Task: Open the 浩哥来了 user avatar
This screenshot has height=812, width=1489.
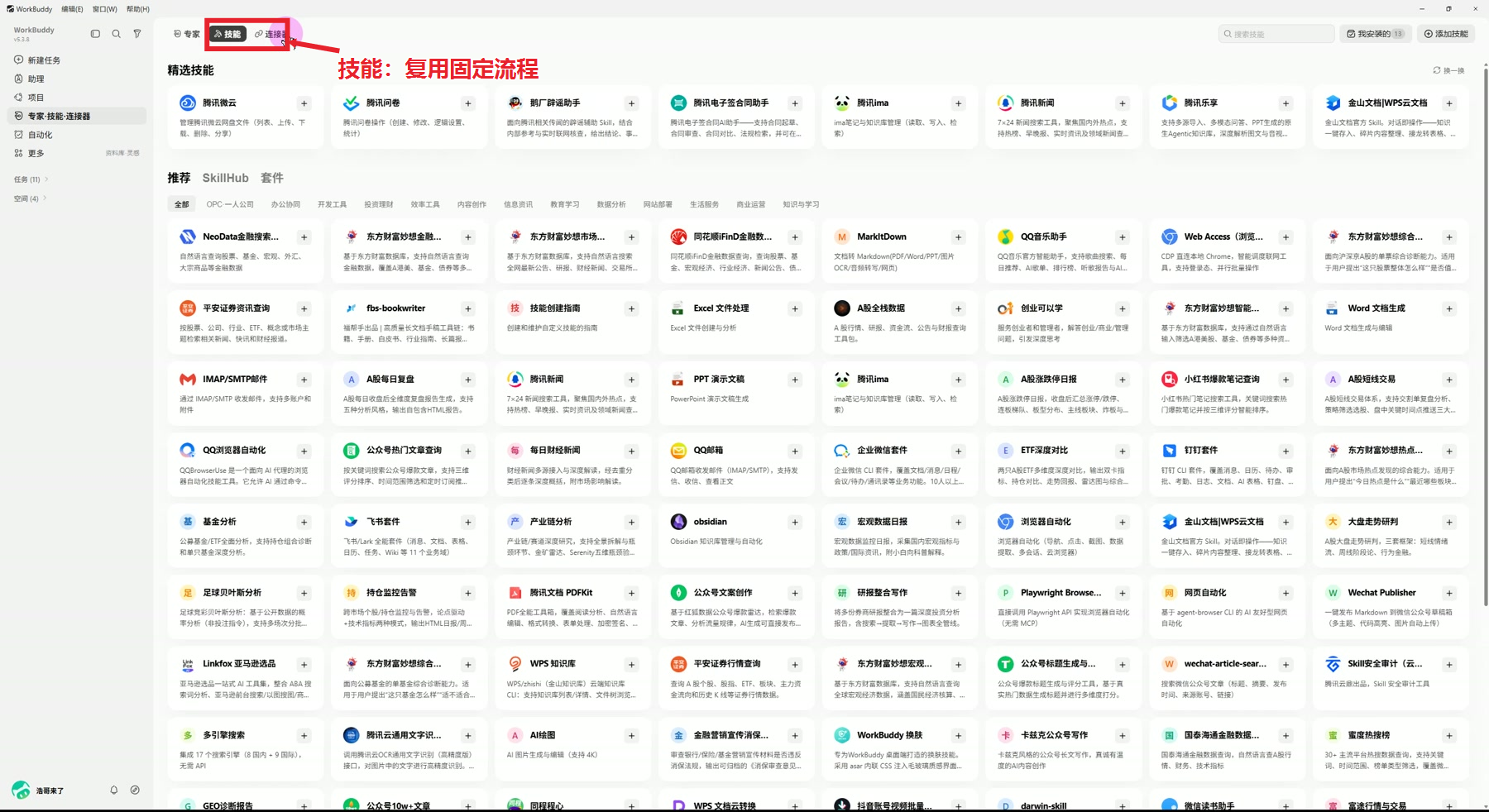Action: [21, 790]
